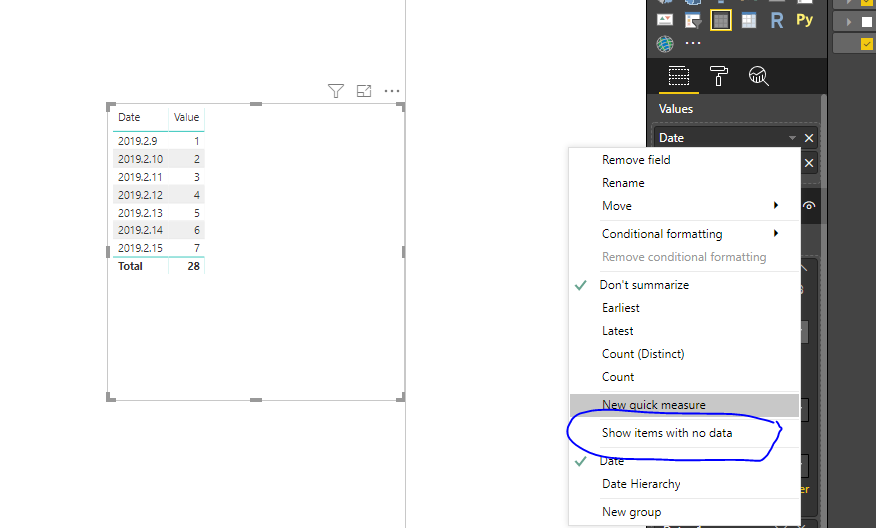876x528 pixels.
Task: Select the Matrix visual icon
Action: coord(749,21)
